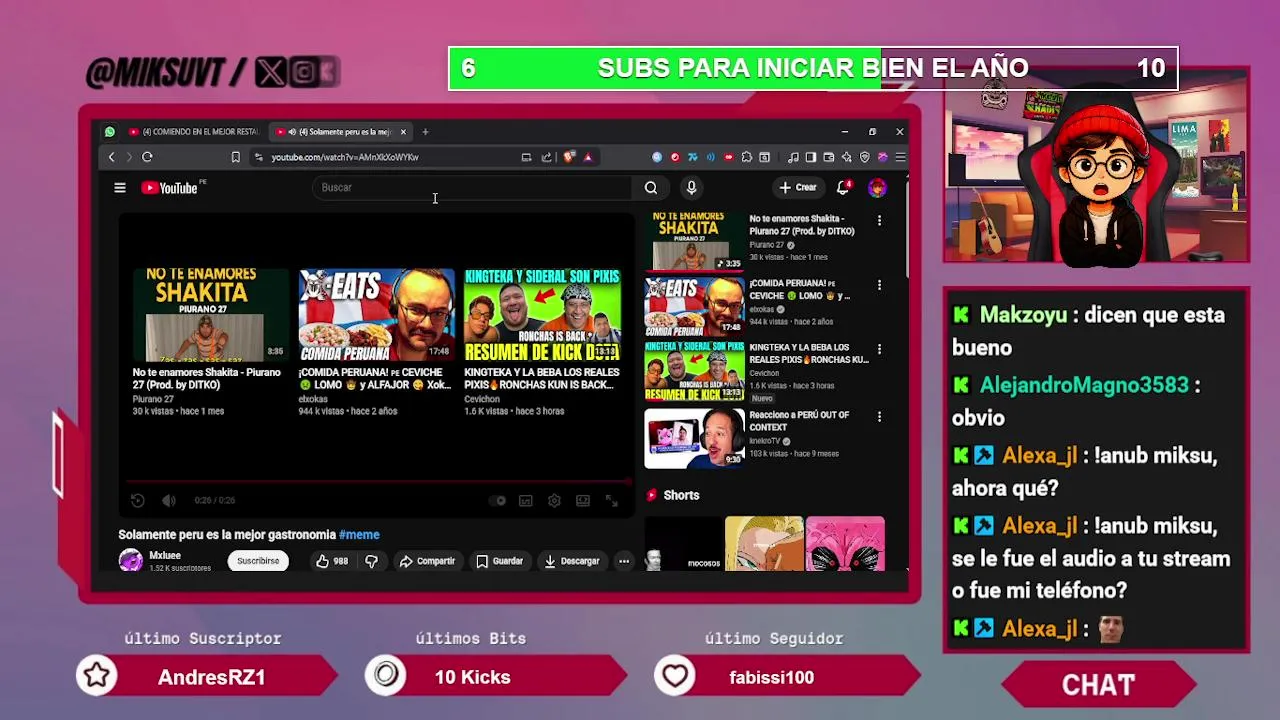Click the red video progress bar

377,482
